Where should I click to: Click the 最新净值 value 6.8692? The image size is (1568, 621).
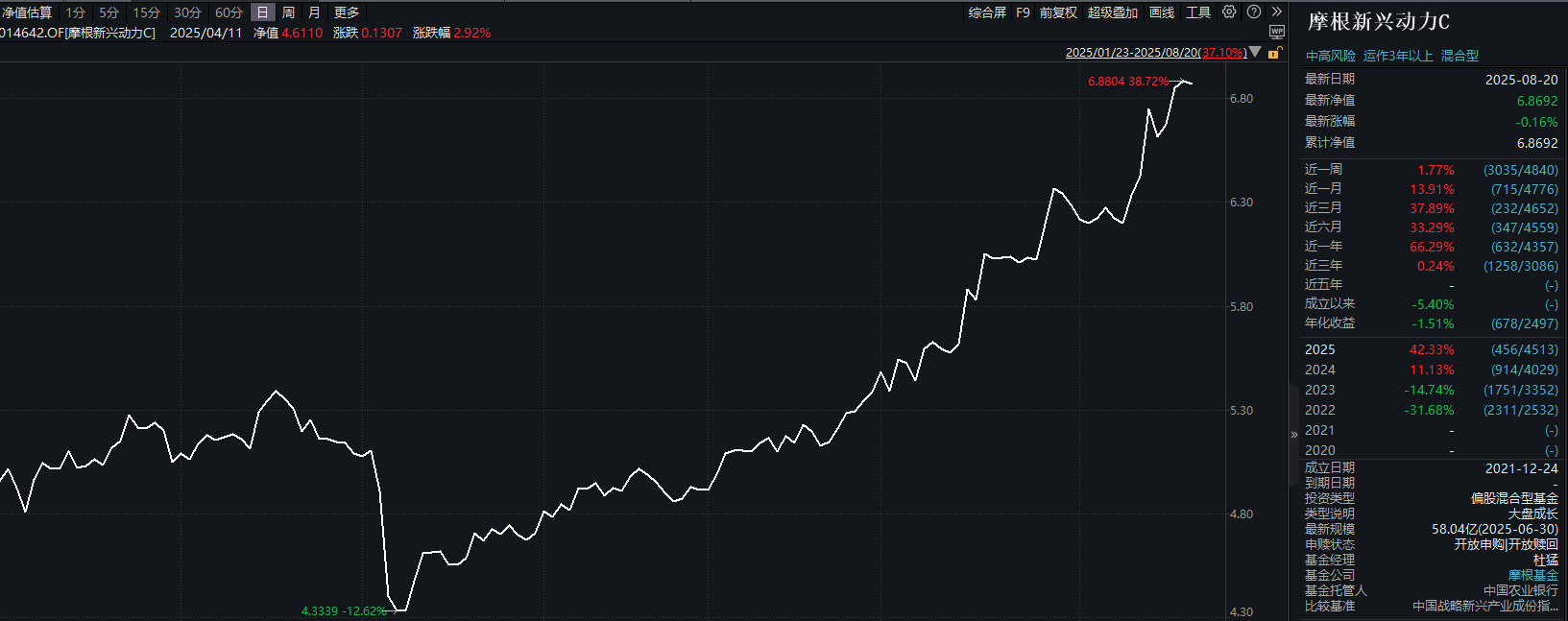1537,101
